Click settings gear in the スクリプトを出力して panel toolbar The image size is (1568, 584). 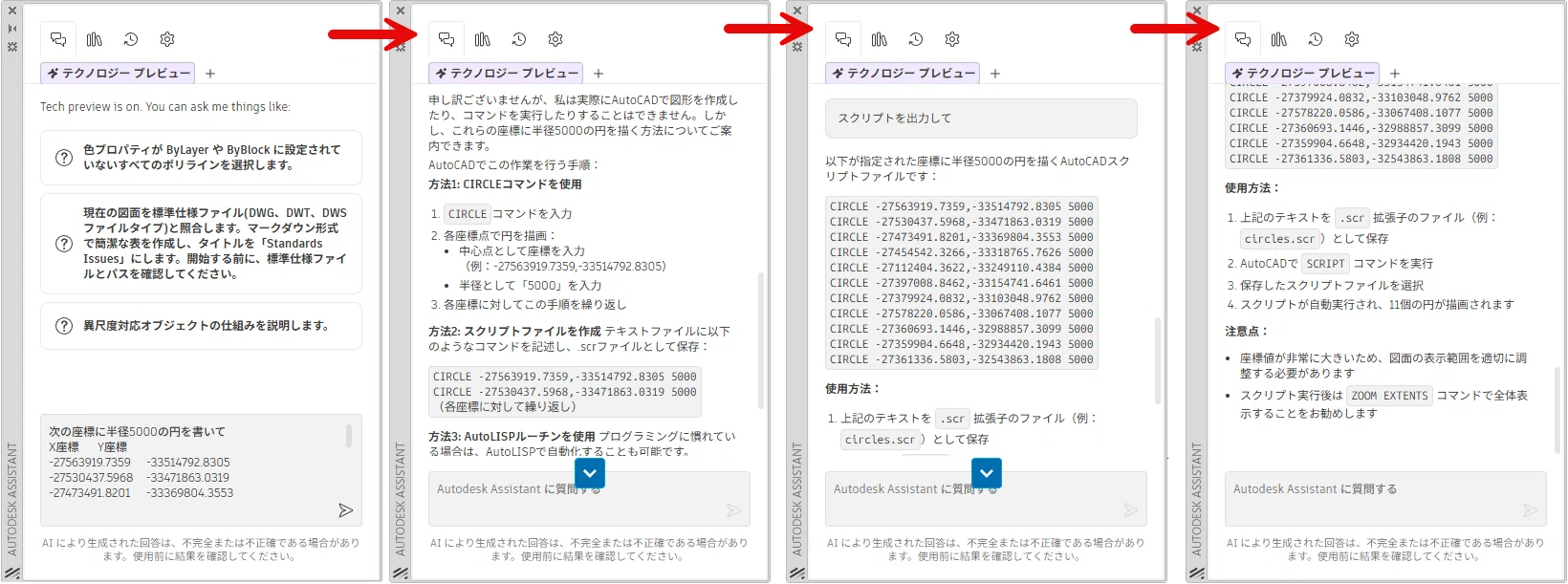tap(952, 39)
